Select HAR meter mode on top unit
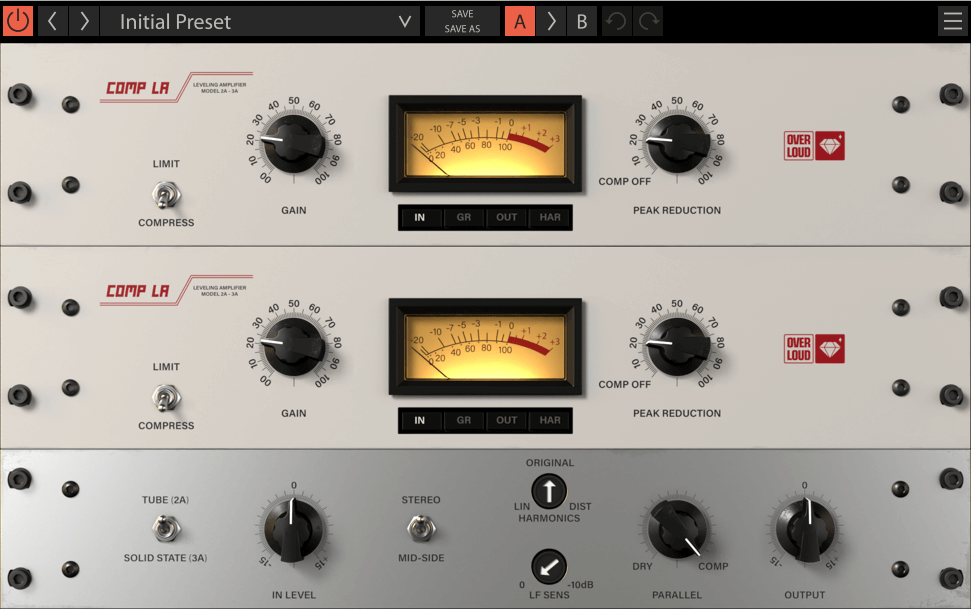Screen dimensions: 971x609 tap(550, 217)
